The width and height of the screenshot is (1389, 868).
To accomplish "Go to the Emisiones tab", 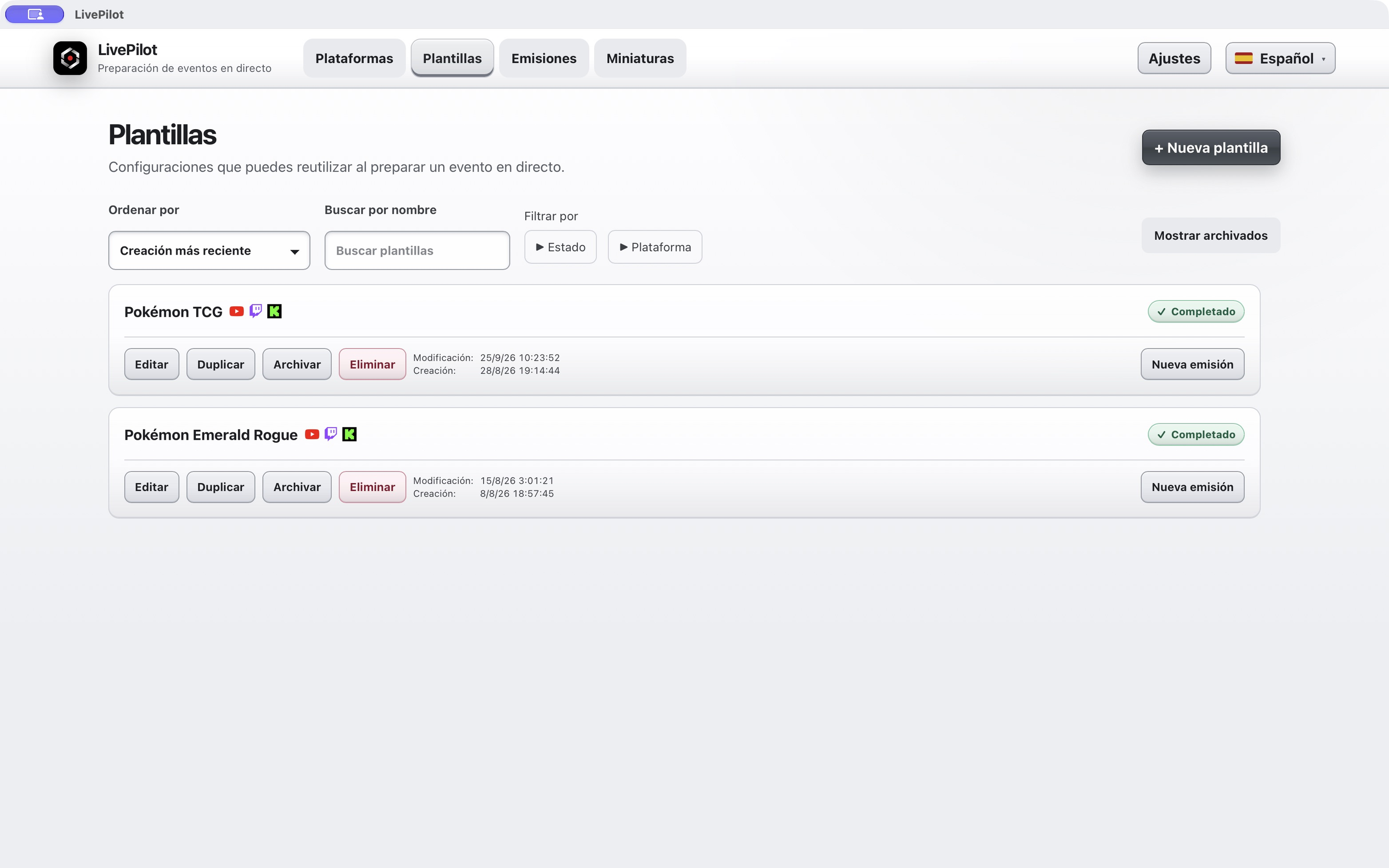I will pos(544,58).
